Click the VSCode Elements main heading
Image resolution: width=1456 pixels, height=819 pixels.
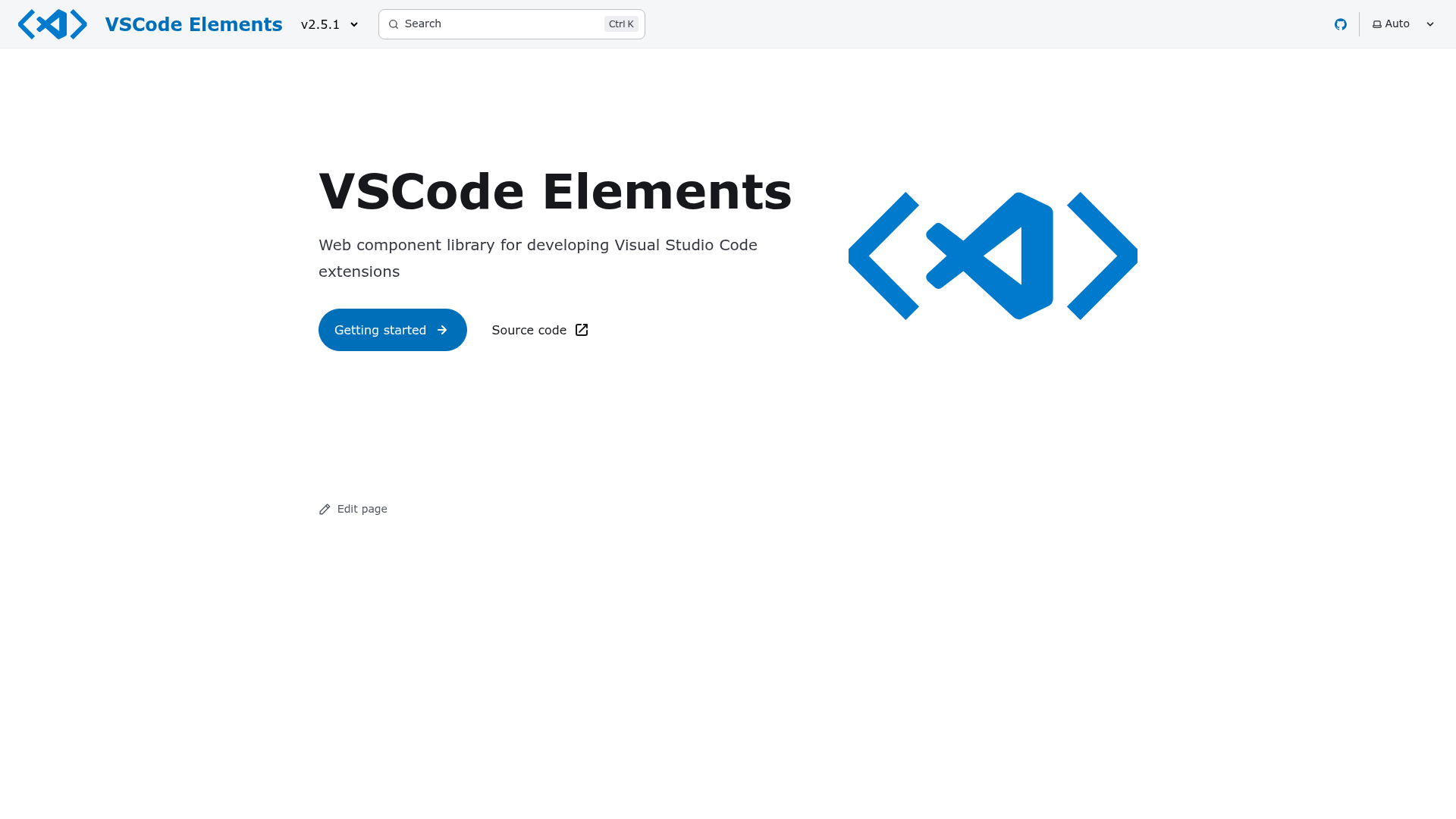click(555, 191)
